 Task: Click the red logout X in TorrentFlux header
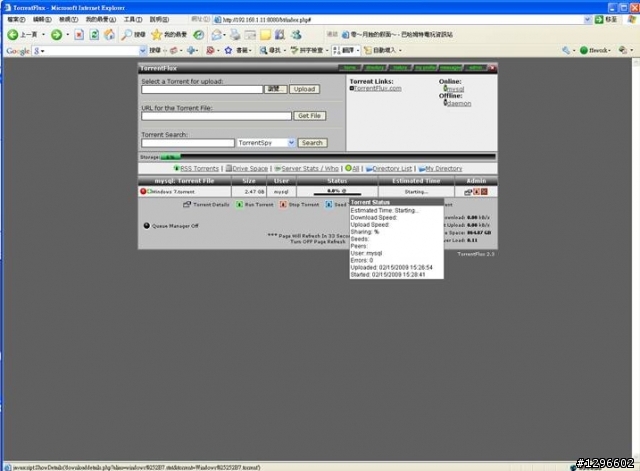pyautogui.click(x=493, y=68)
